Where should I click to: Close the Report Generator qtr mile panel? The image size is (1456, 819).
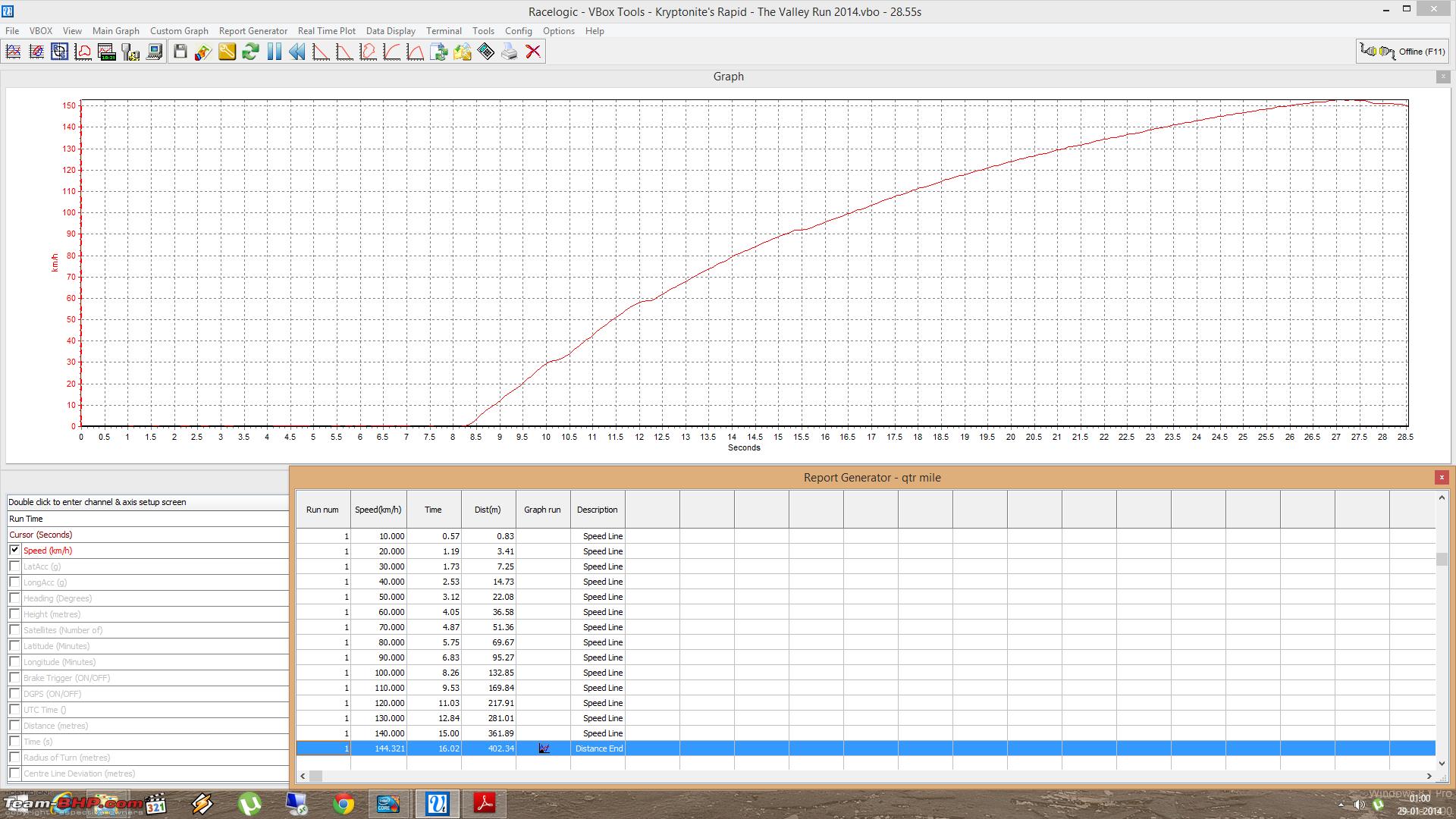[x=1442, y=477]
